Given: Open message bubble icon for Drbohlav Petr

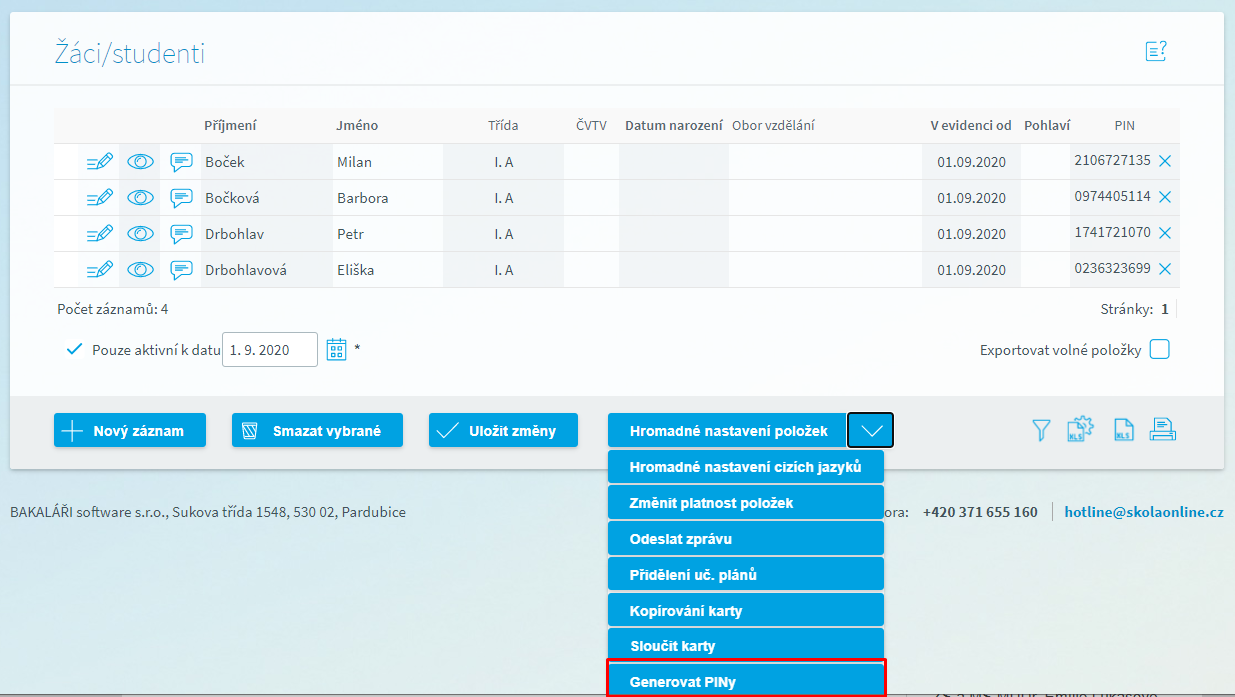Looking at the screenshot, I should 181,234.
